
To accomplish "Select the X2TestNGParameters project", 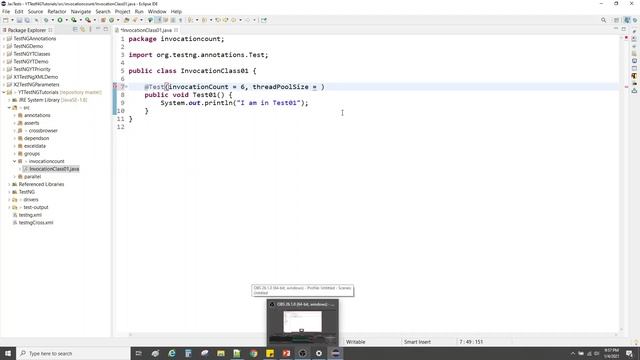I will [x=36, y=84].
